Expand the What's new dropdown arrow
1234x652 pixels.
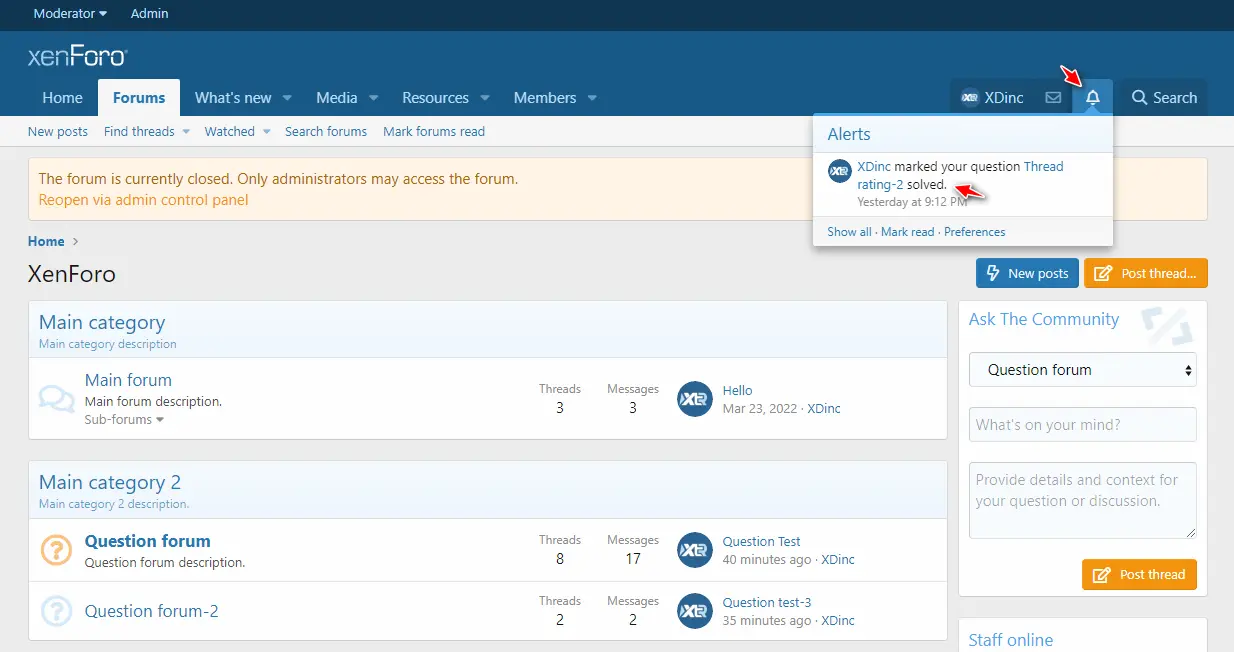287,98
